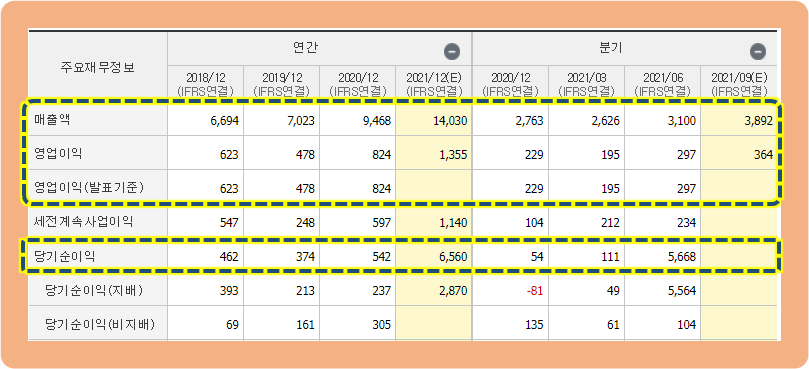Click 824 in the 영업이익(발표기준) row
Image resolution: width=809 pixels, height=369 pixels.
coord(382,189)
